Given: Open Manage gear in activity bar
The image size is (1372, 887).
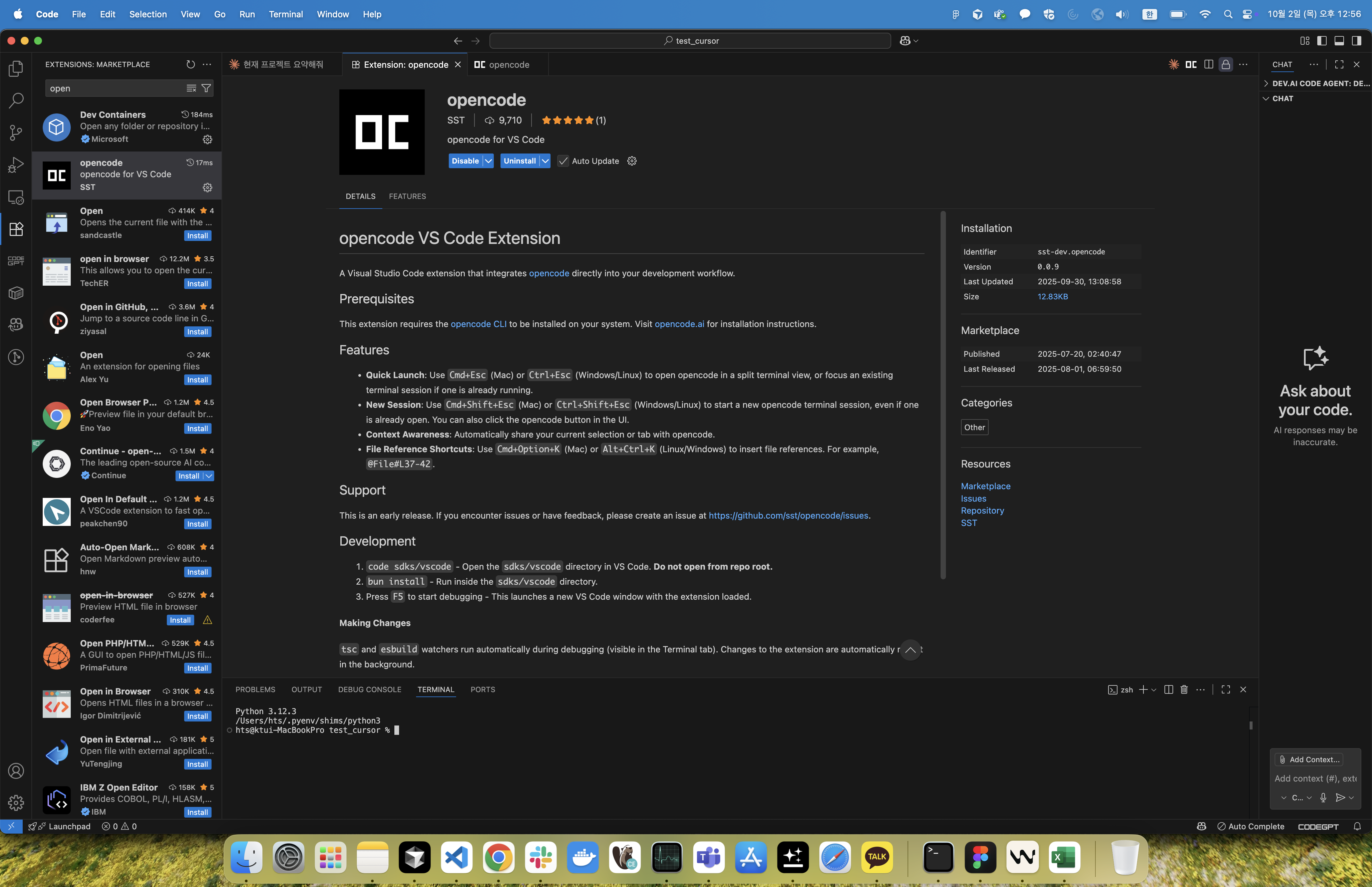Looking at the screenshot, I should 16,803.
